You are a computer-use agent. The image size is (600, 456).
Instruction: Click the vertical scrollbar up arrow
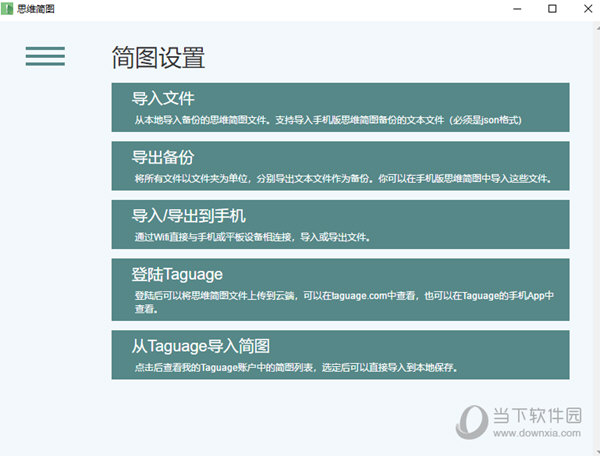click(598, 28)
